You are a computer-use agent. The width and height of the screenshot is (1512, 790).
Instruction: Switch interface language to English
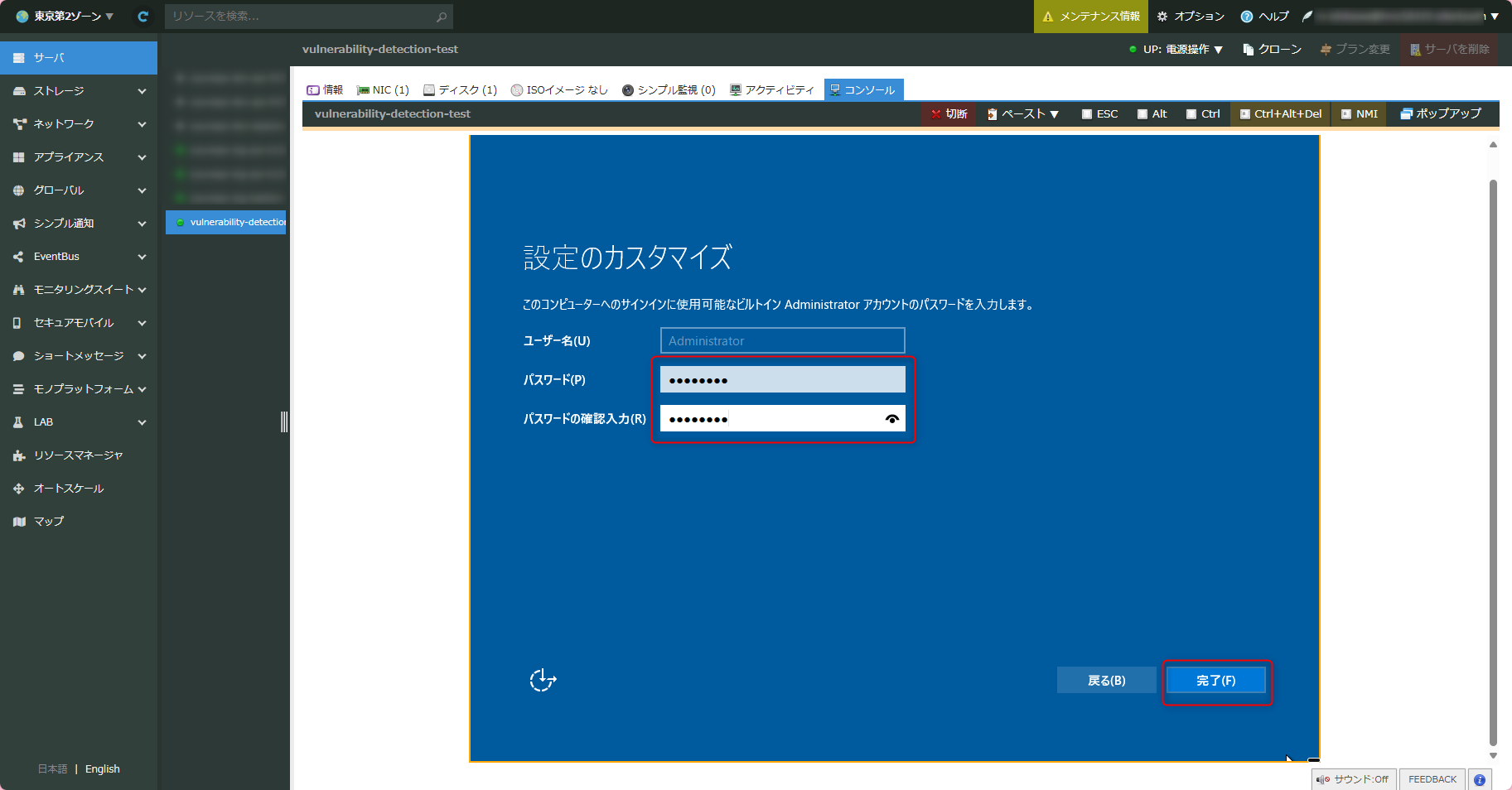102,768
